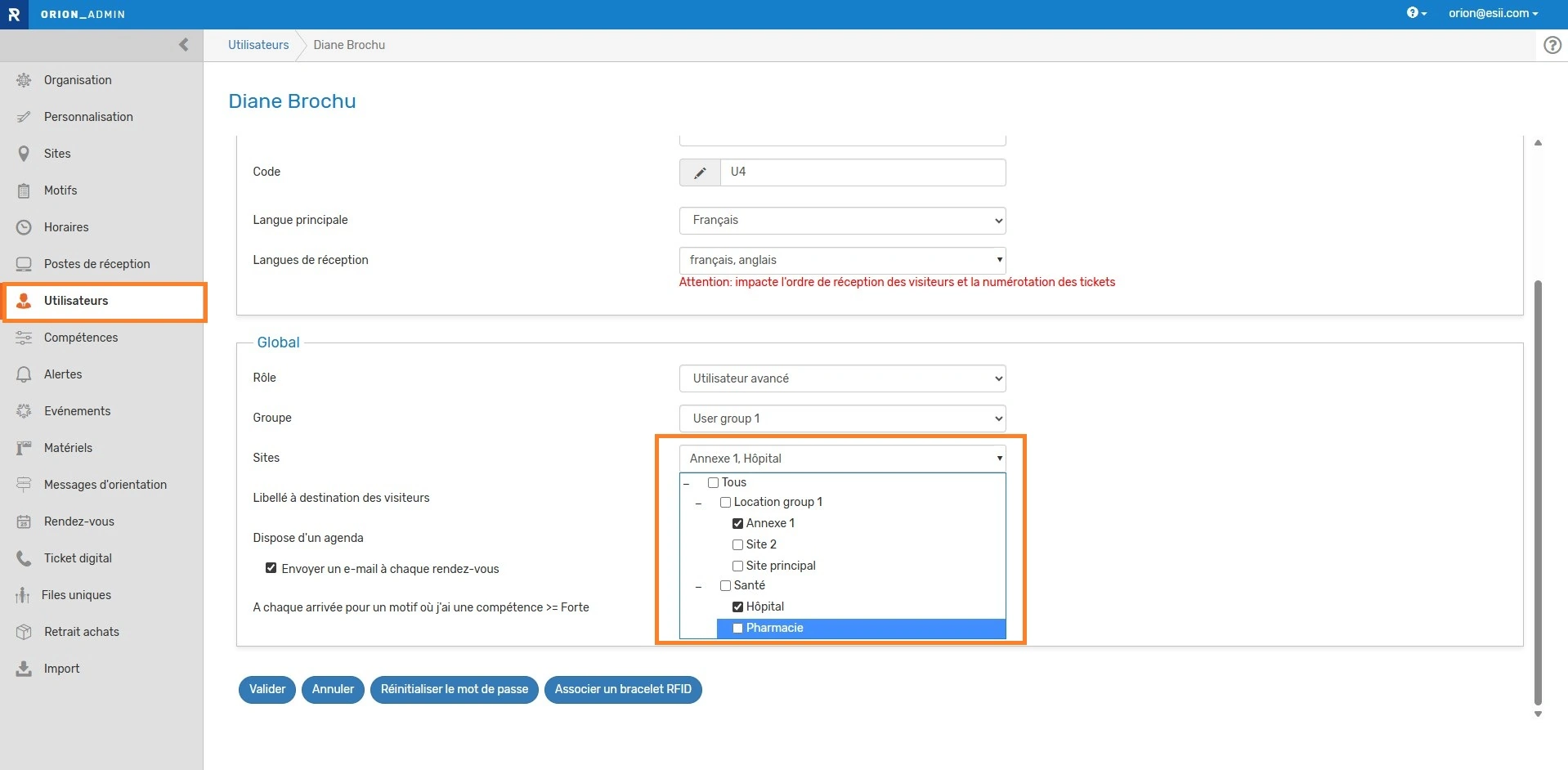This screenshot has width=1568, height=770.
Task: Click the Sites map pin icon
Action: tap(24, 154)
